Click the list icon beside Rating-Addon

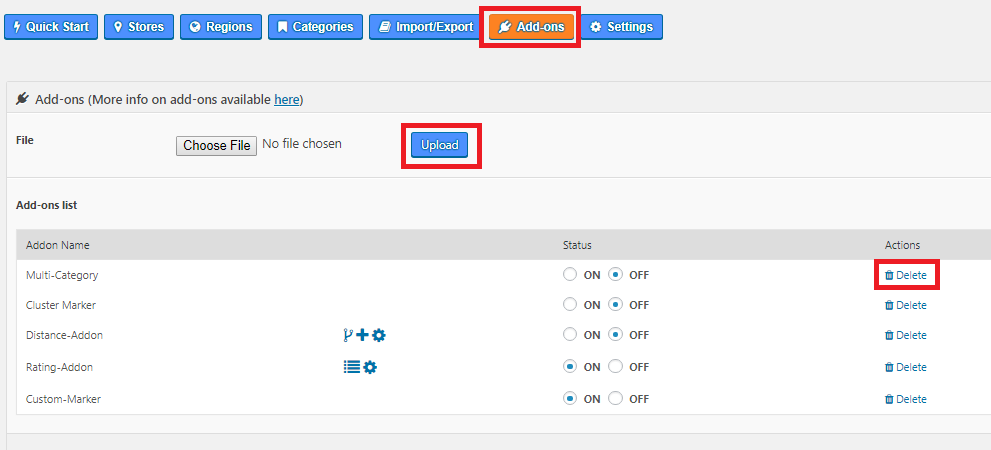(x=352, y=367)
